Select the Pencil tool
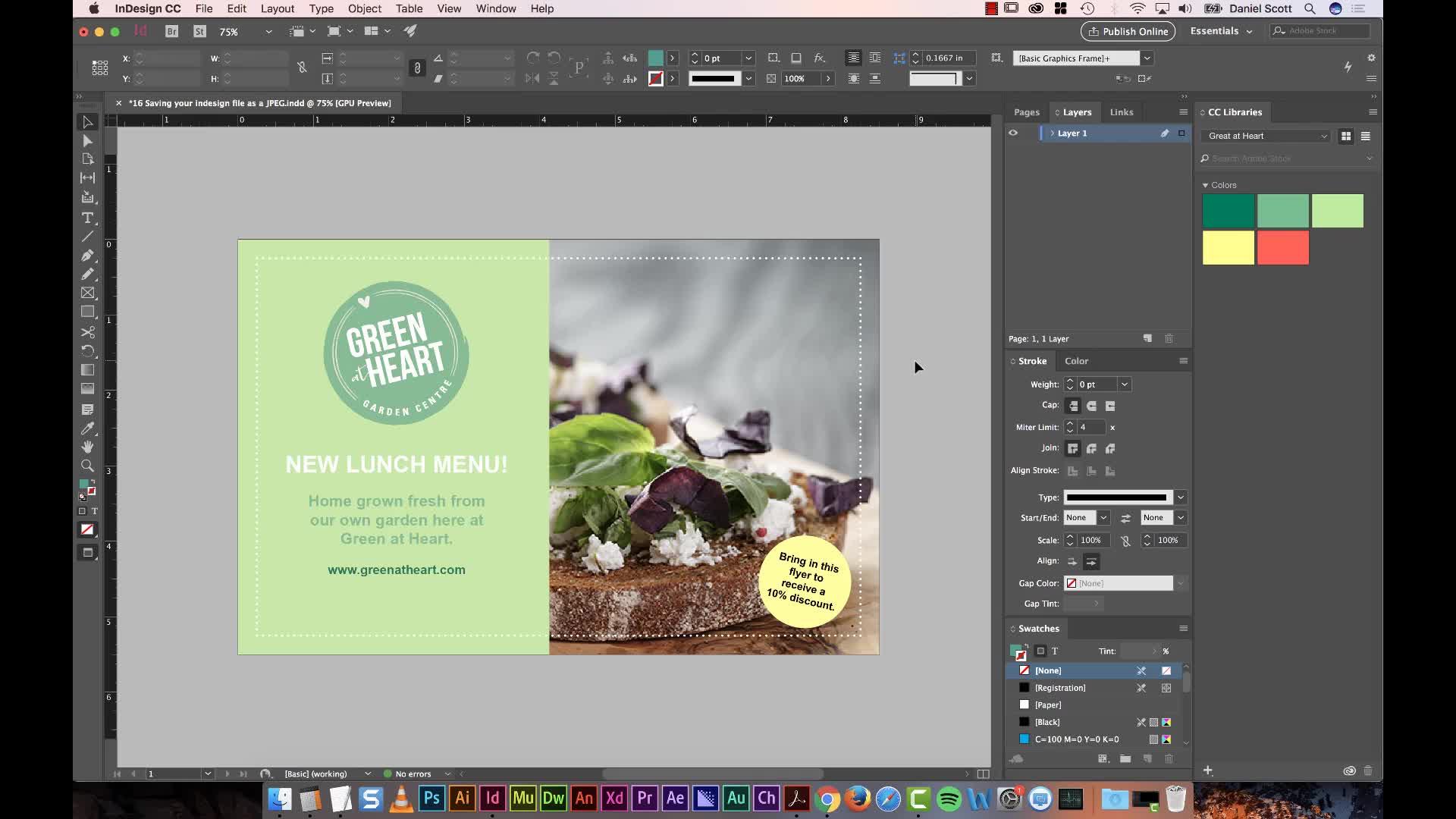1456x819 pixels. [87, 274]
